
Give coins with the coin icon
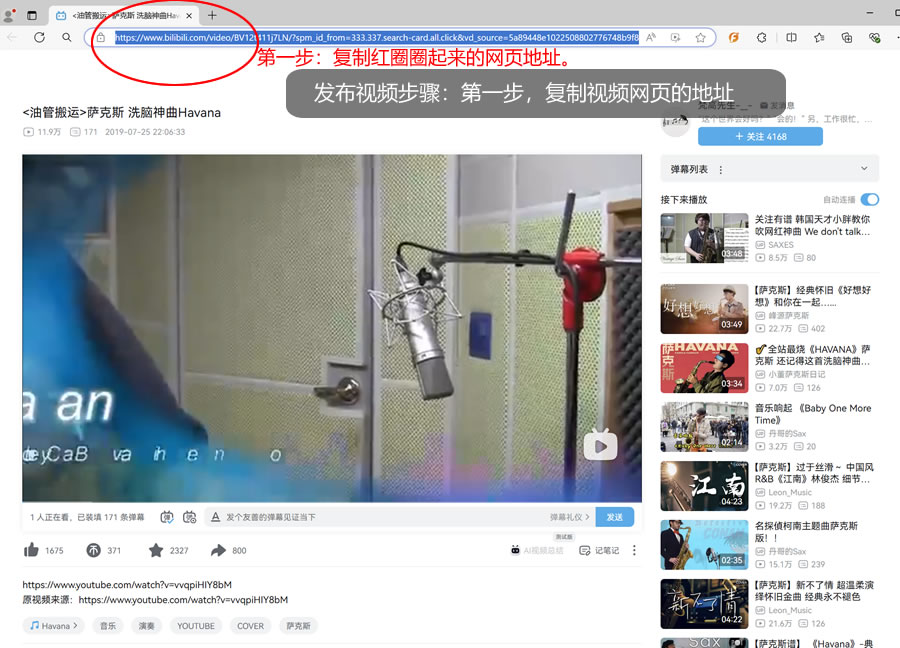pos(93,550)
